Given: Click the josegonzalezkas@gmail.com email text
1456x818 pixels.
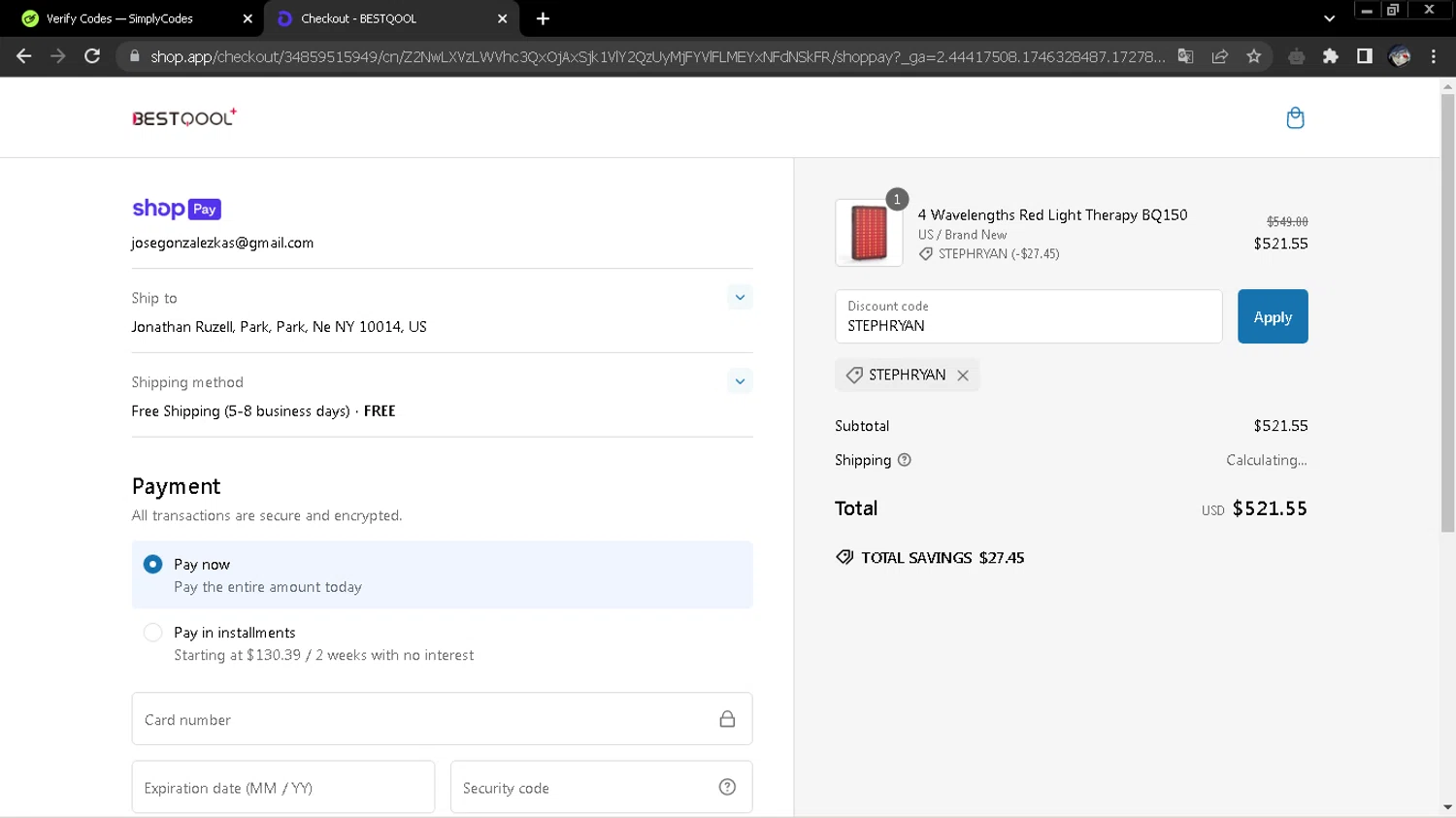Looking at the screenshot, I should (222, 243).
